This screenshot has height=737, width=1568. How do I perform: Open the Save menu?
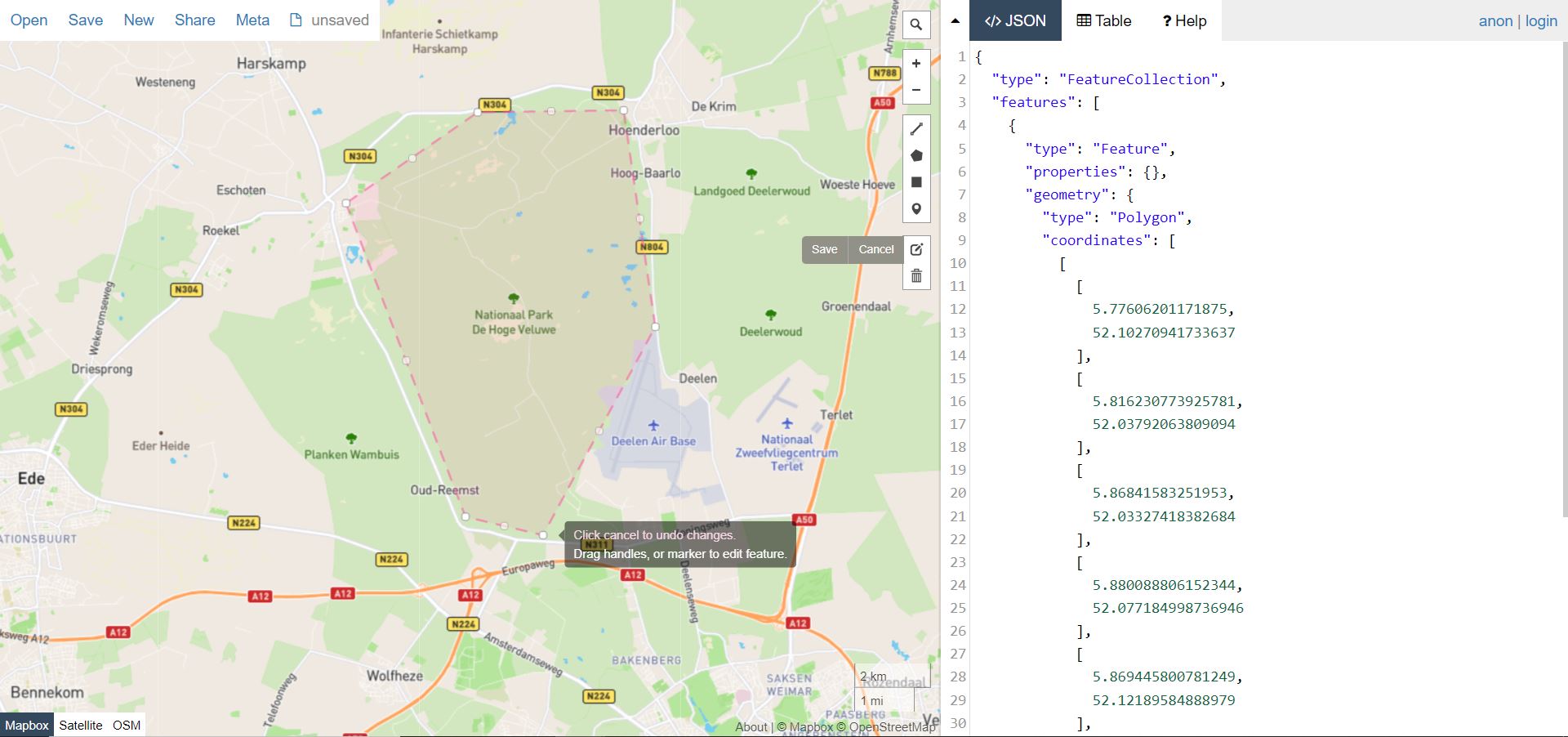tap(86, 20)
